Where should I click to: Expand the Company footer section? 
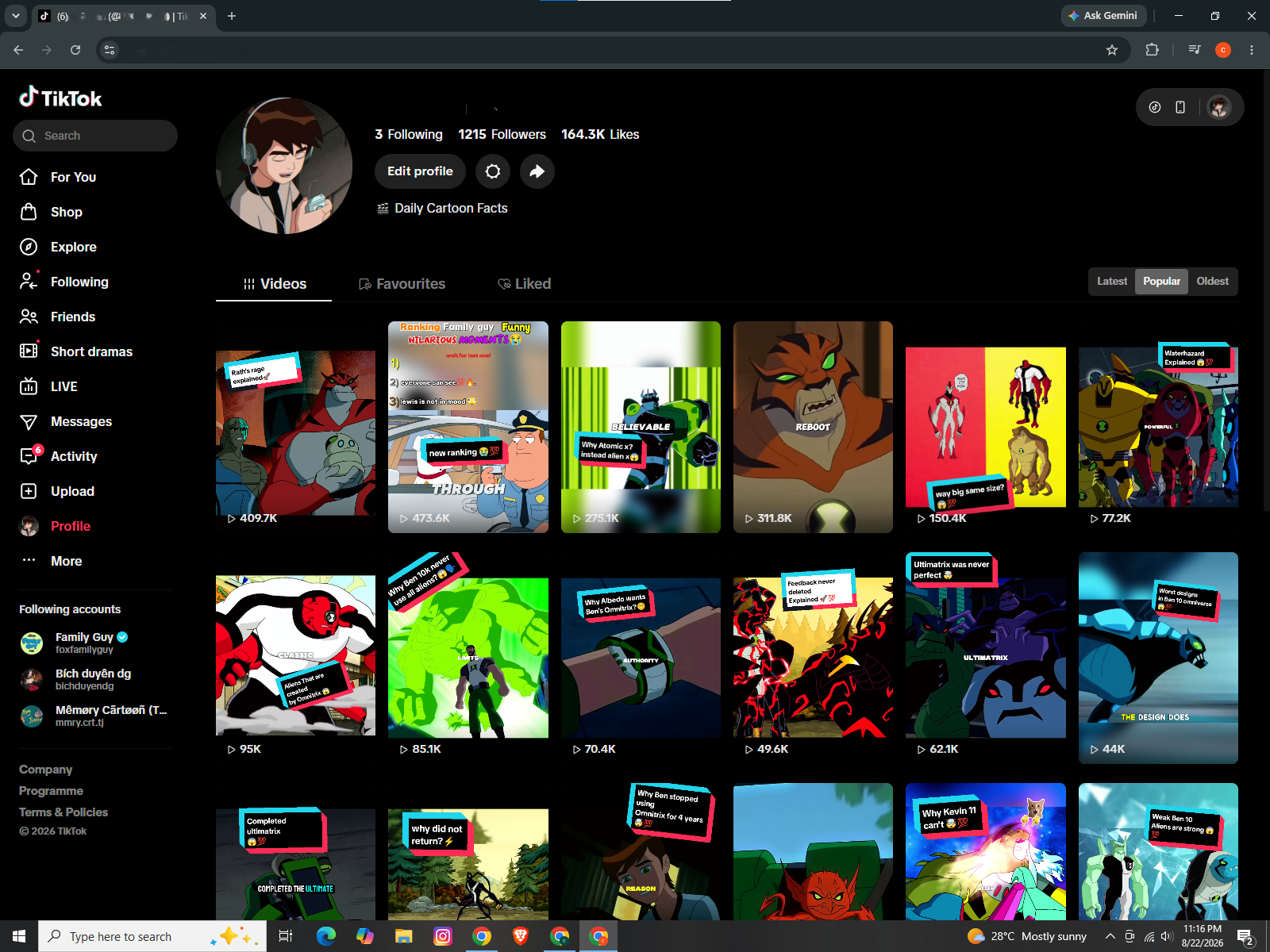46,770
